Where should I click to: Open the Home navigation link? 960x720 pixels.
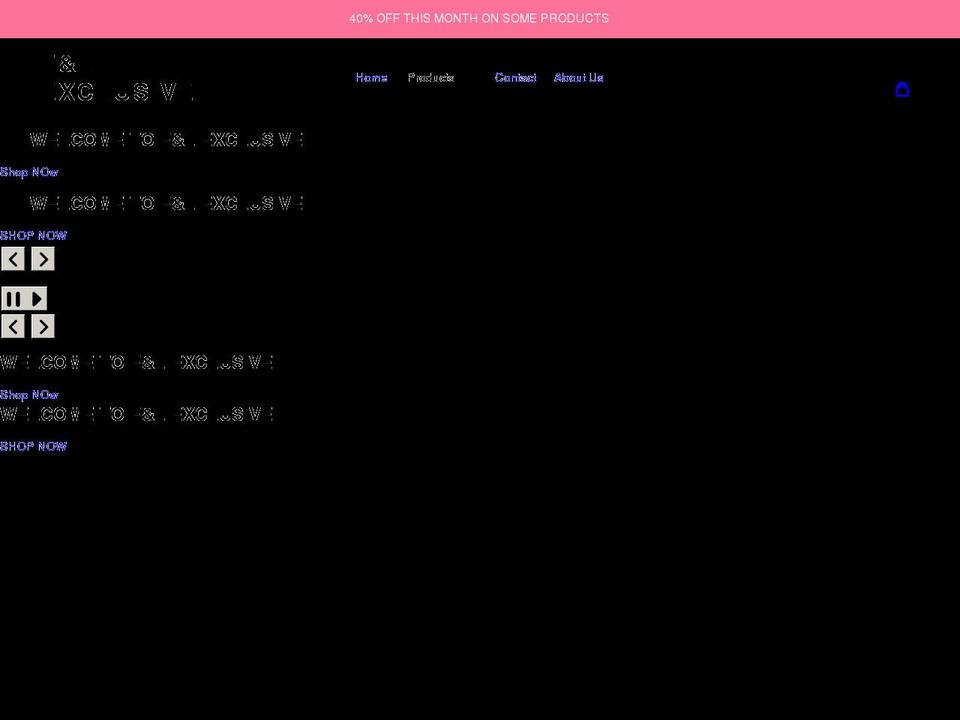pyautogui.click(x=372, y=78)
